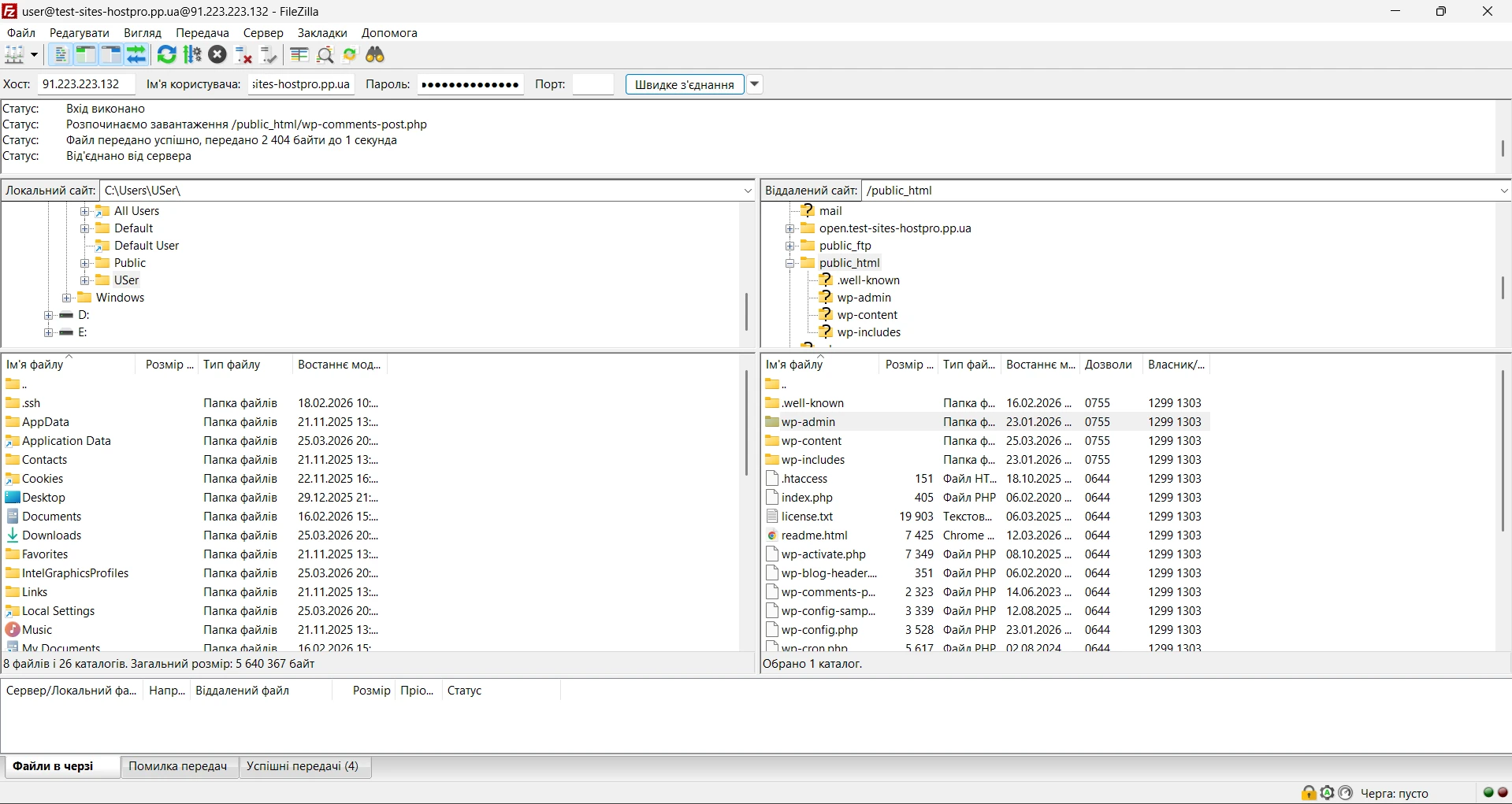Click the speed limit gauge icon
Image resolution: width=1512 pixels, height=804 pixels.
(1346, 793)
